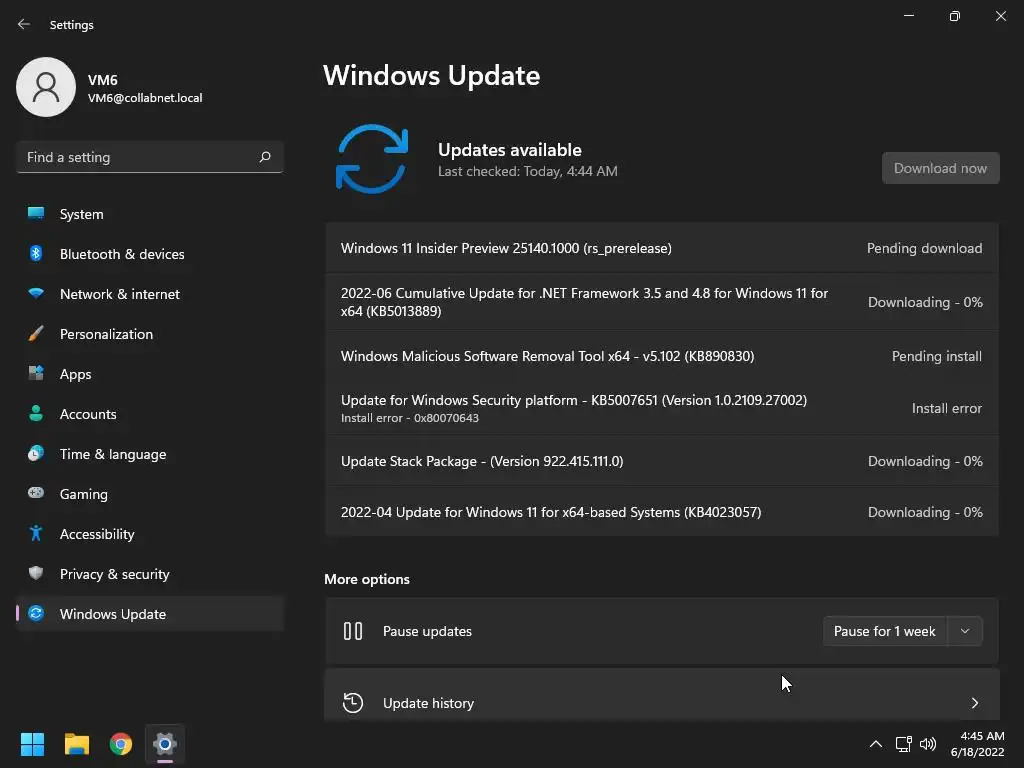This screenshot has height=768, width=1024.
Task: Launch Google Chrome from taskbar
Action: (121, 744)
